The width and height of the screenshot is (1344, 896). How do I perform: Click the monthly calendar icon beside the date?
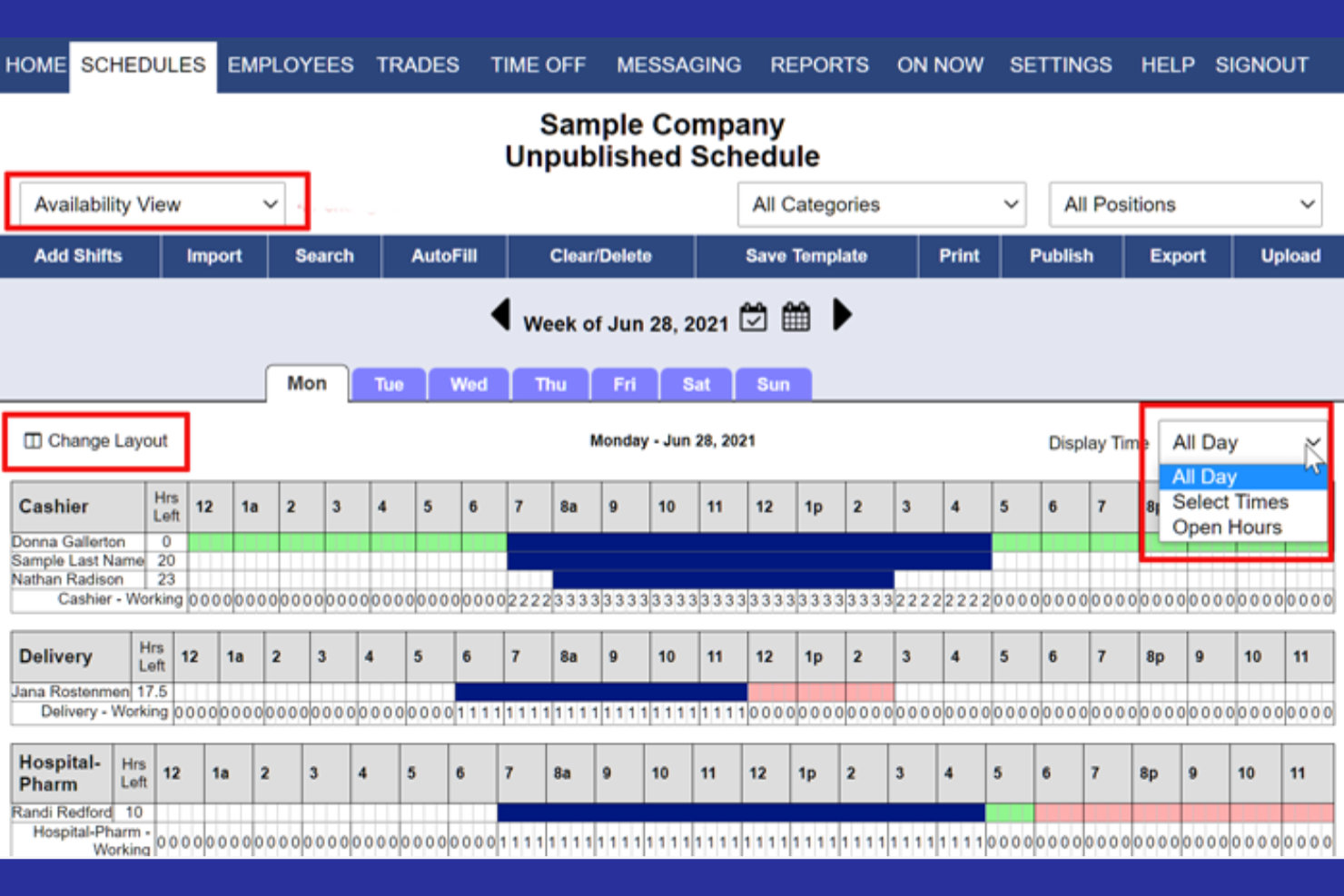point(796,316)
